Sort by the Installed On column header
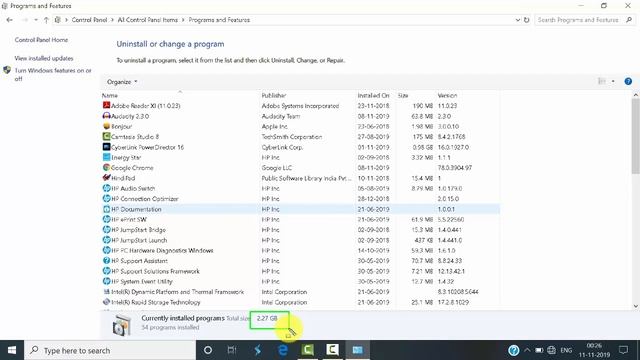640x360 pixels. pos(375,95)
